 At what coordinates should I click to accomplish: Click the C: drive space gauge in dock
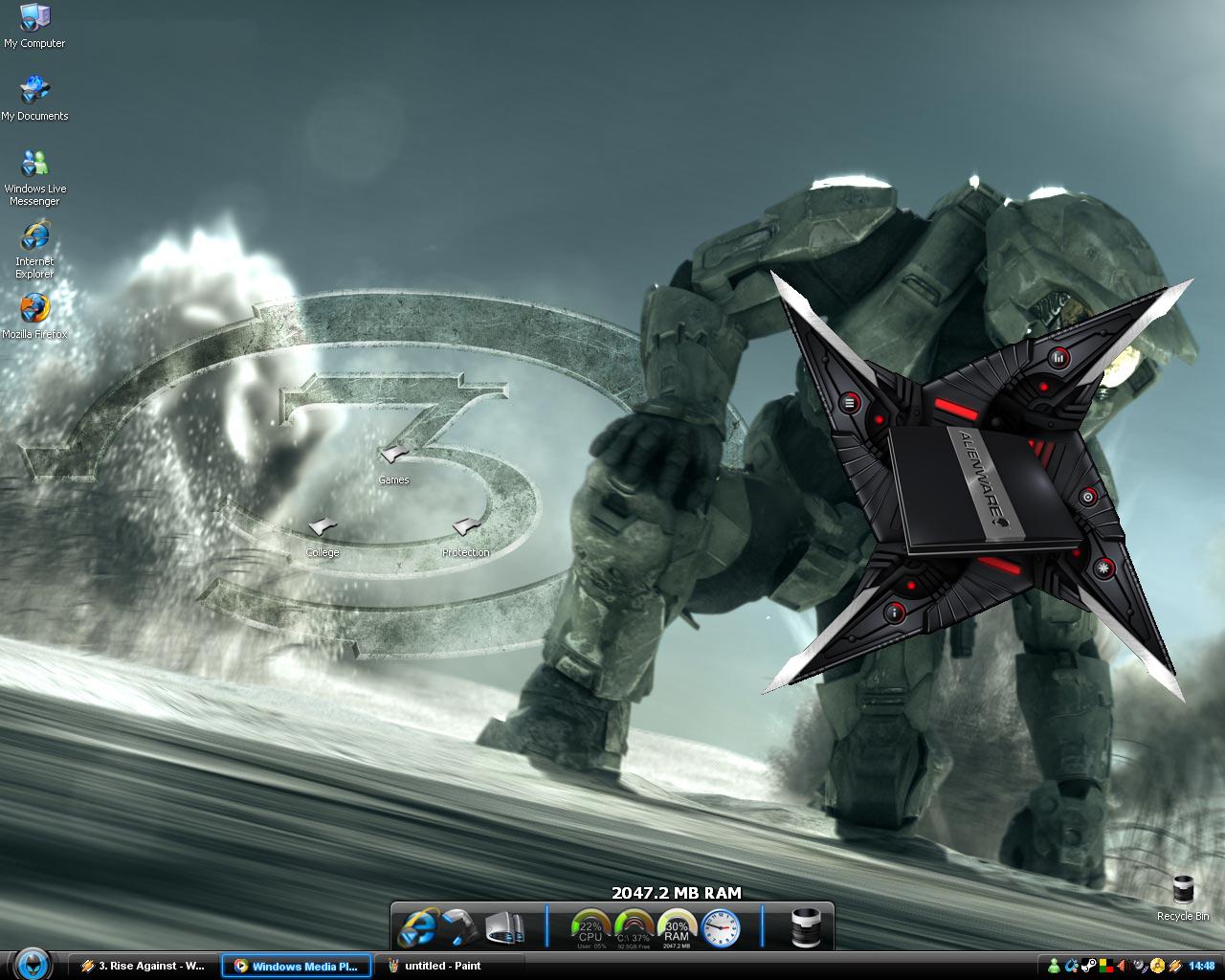[634, 929]
